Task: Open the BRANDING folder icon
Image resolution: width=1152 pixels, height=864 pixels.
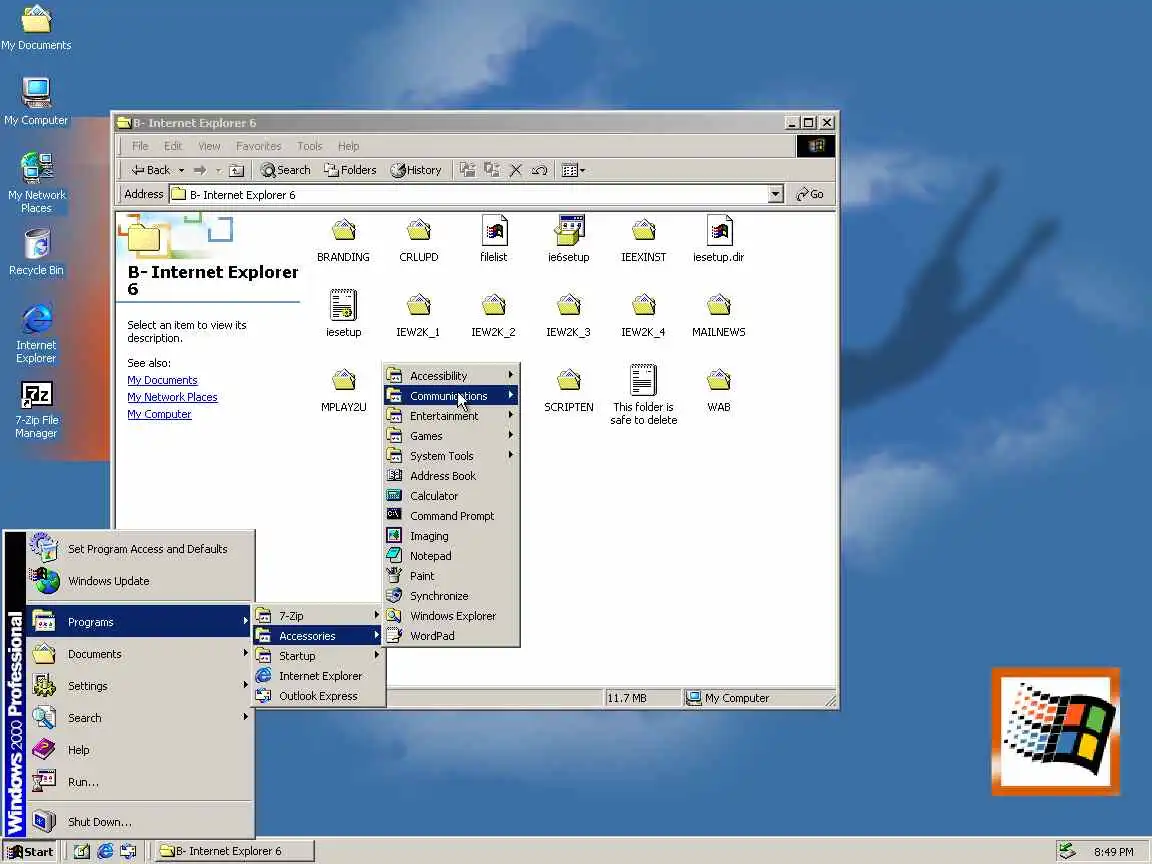Action: pyautogui.click(x=343, y=231)
